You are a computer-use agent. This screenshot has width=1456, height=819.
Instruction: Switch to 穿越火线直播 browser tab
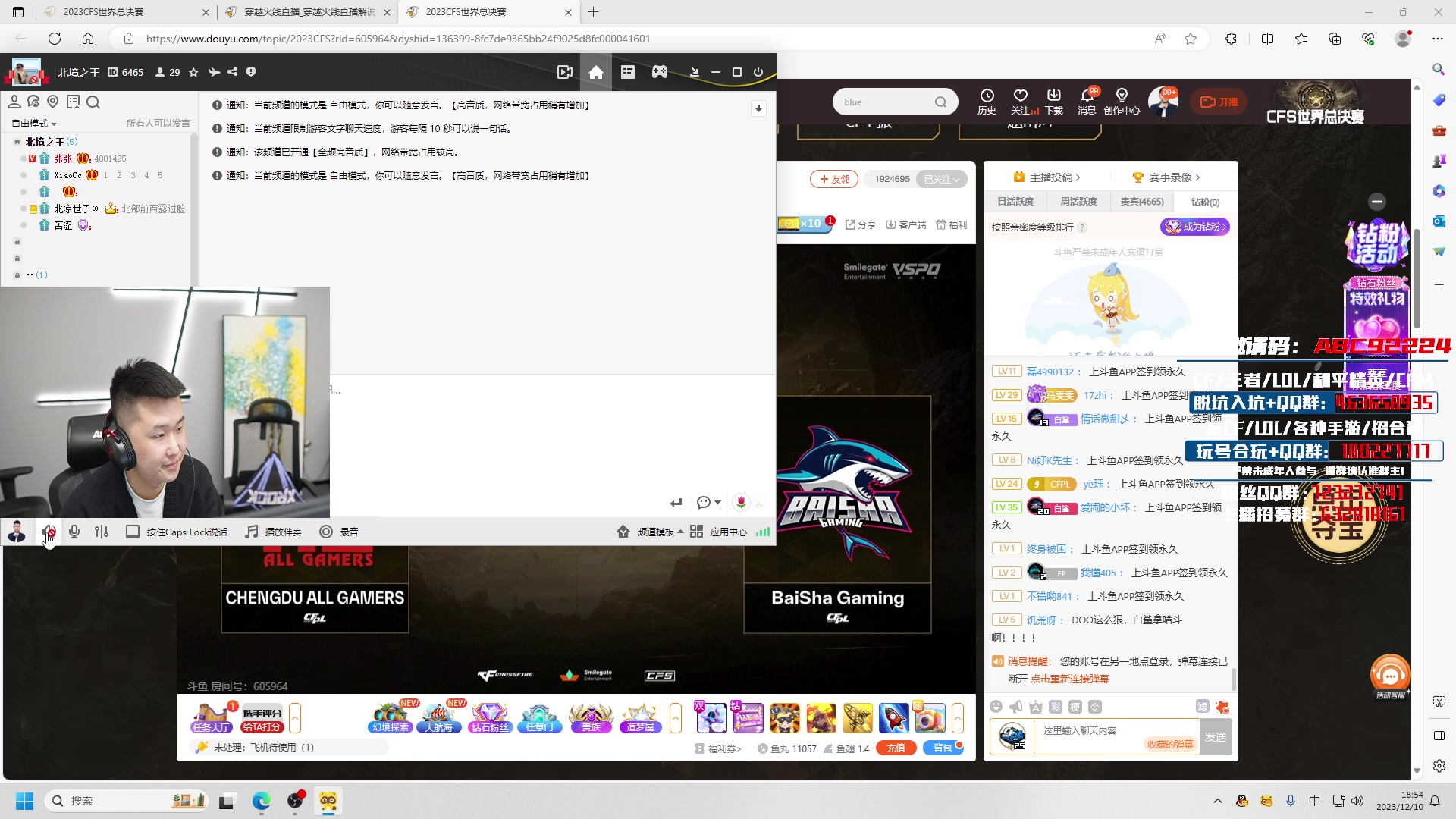[x=309, y=12]
